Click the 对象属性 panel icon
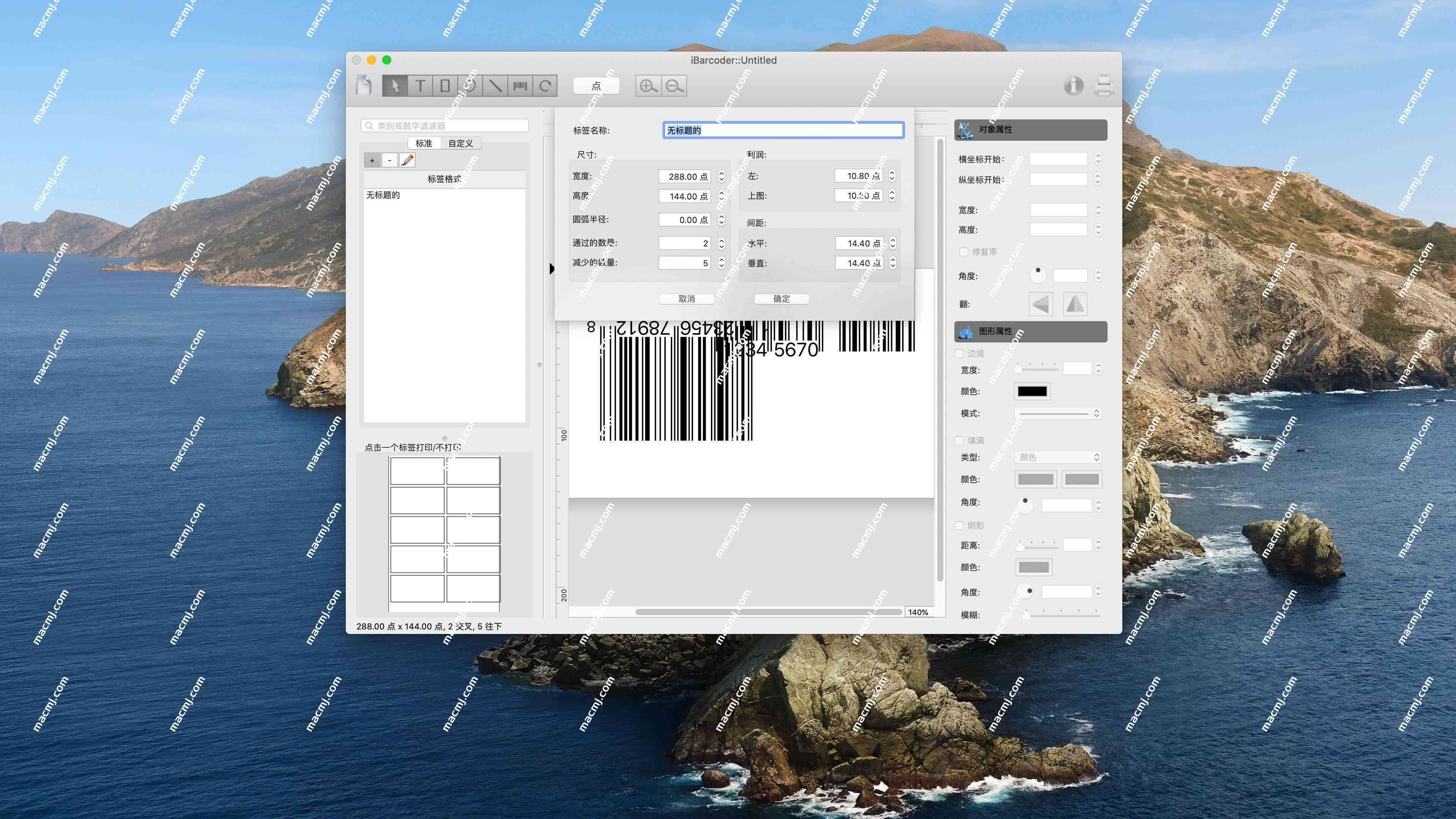This screenshot has width=1456, height=819. 965,130
